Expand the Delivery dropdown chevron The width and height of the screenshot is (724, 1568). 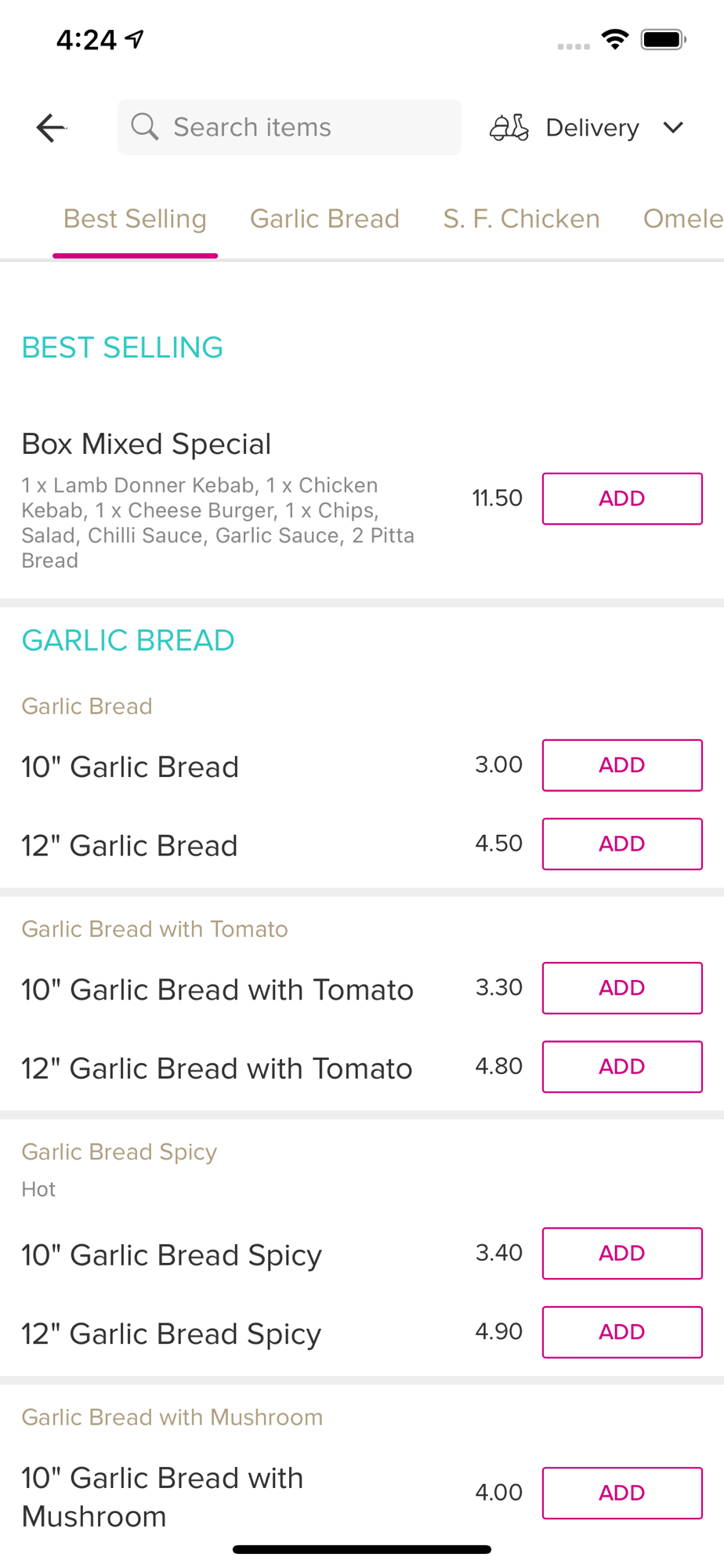click(673, 127)
